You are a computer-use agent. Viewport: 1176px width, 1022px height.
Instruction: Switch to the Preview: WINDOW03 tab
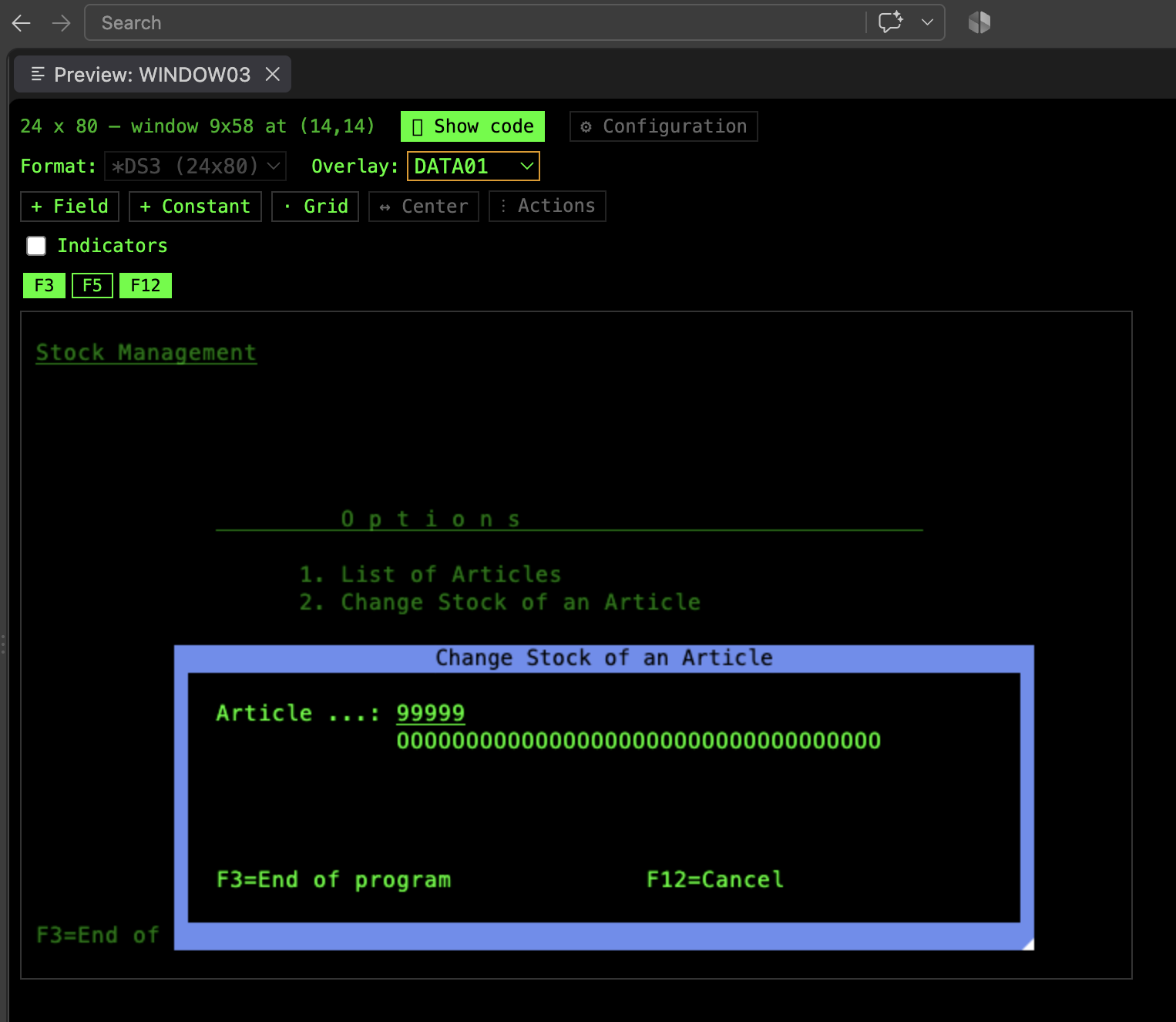coord(153,74)
